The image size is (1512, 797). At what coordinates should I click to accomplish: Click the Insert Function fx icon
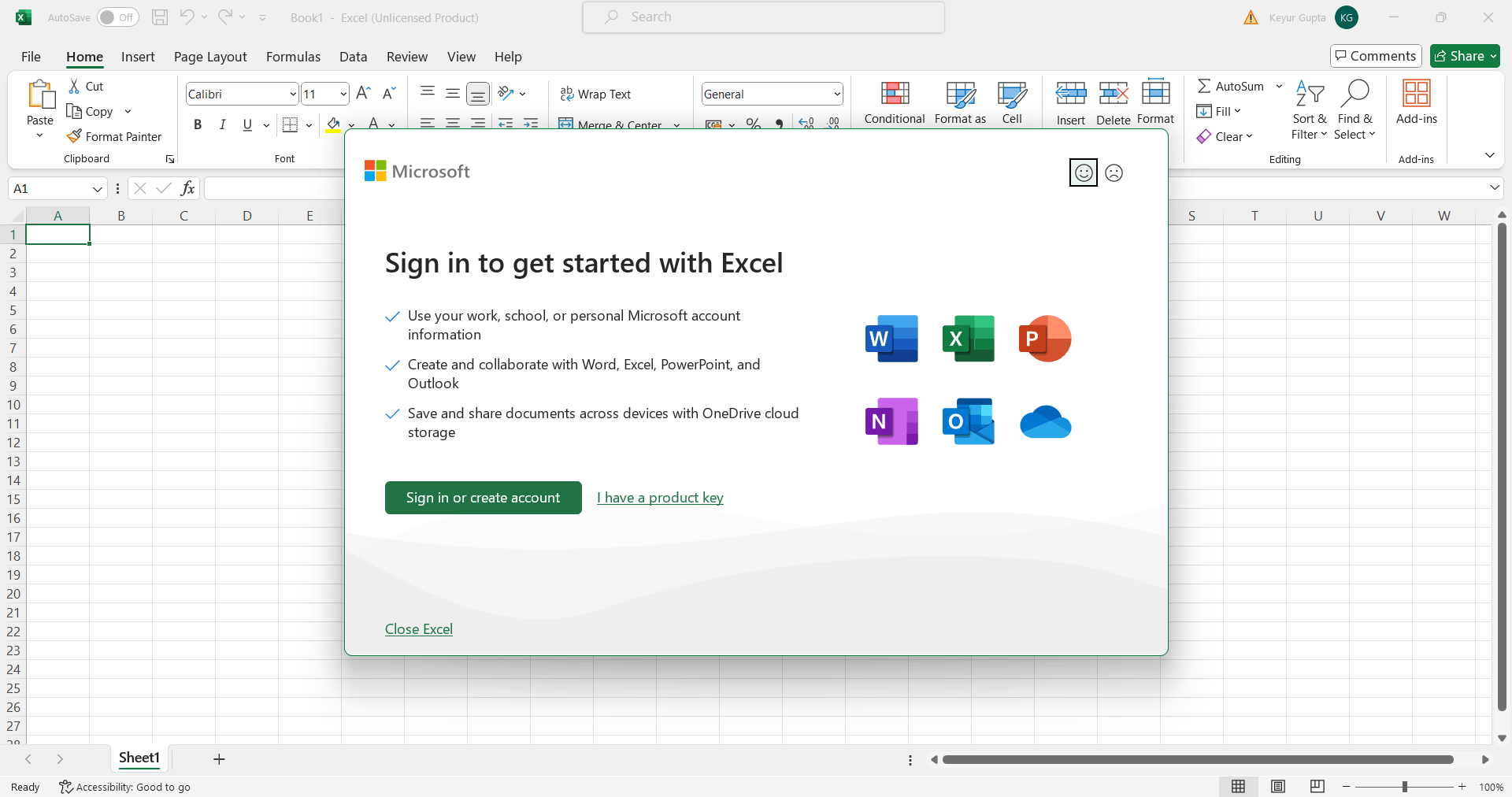pos(187,188)
